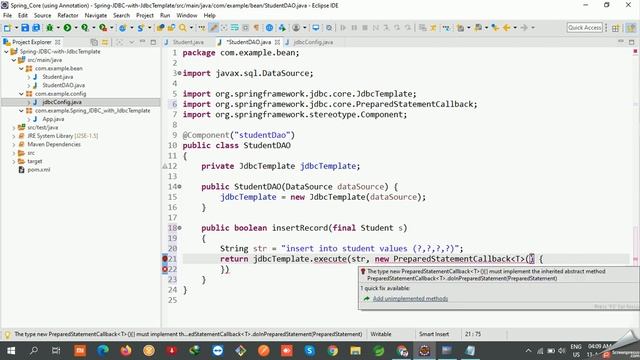Click Last Edit Location icon
Image resolution: width=640 pixels, height=360 pixels.
point(495,28)
